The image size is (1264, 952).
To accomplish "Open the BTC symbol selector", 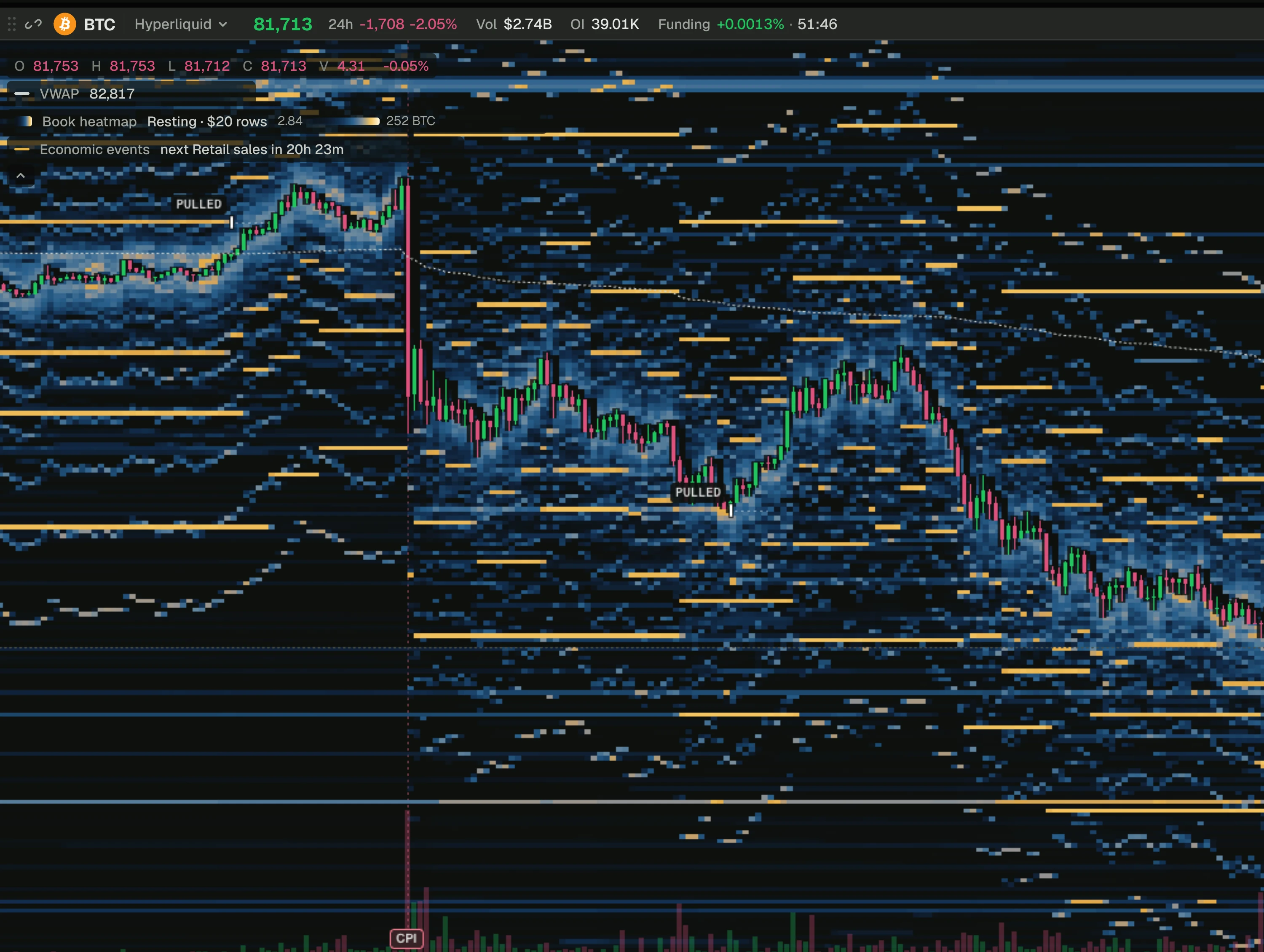I will [x=99, y=24].
